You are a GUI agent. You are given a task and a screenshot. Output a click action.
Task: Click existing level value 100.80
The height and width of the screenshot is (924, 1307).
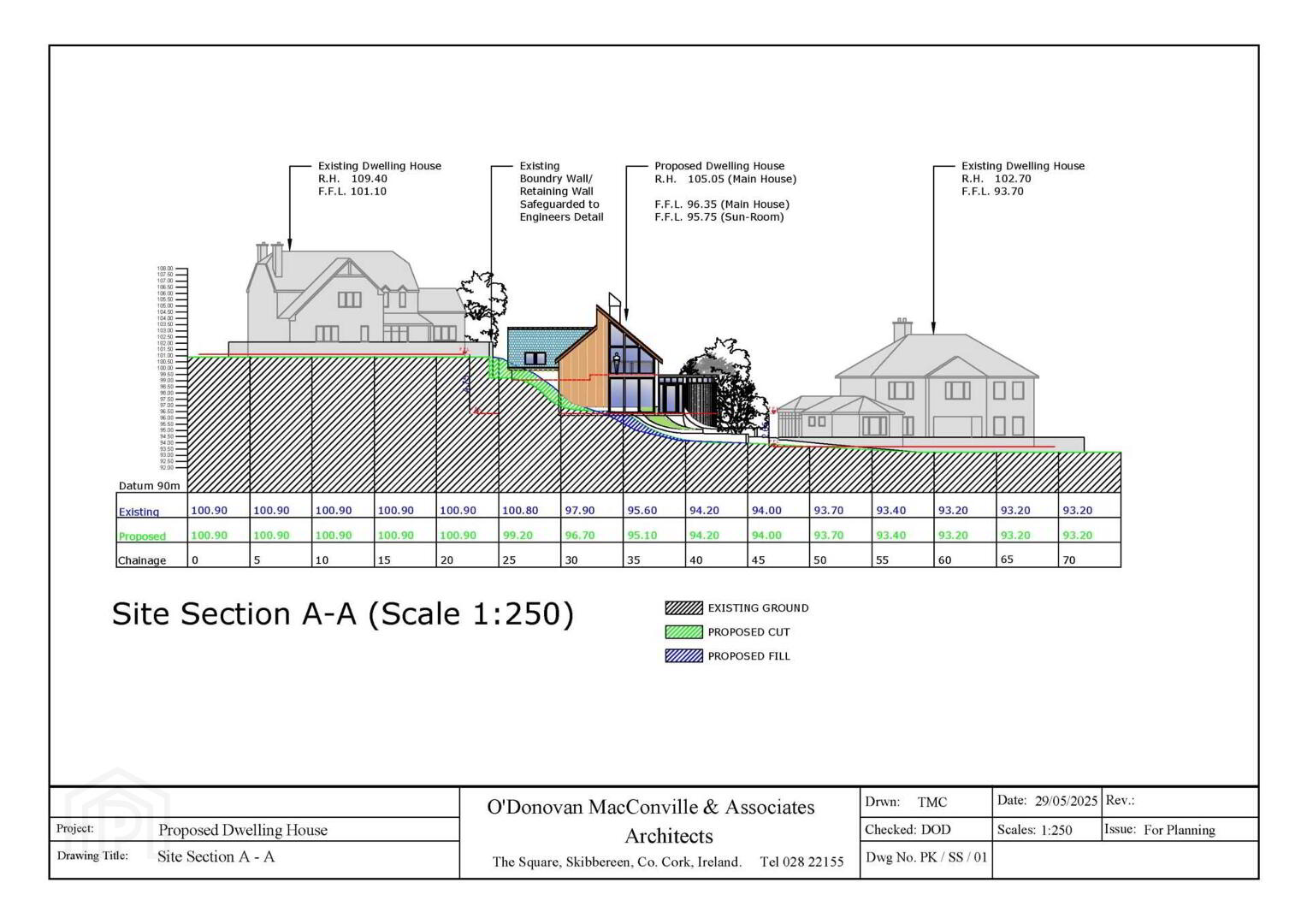[520, 511]
